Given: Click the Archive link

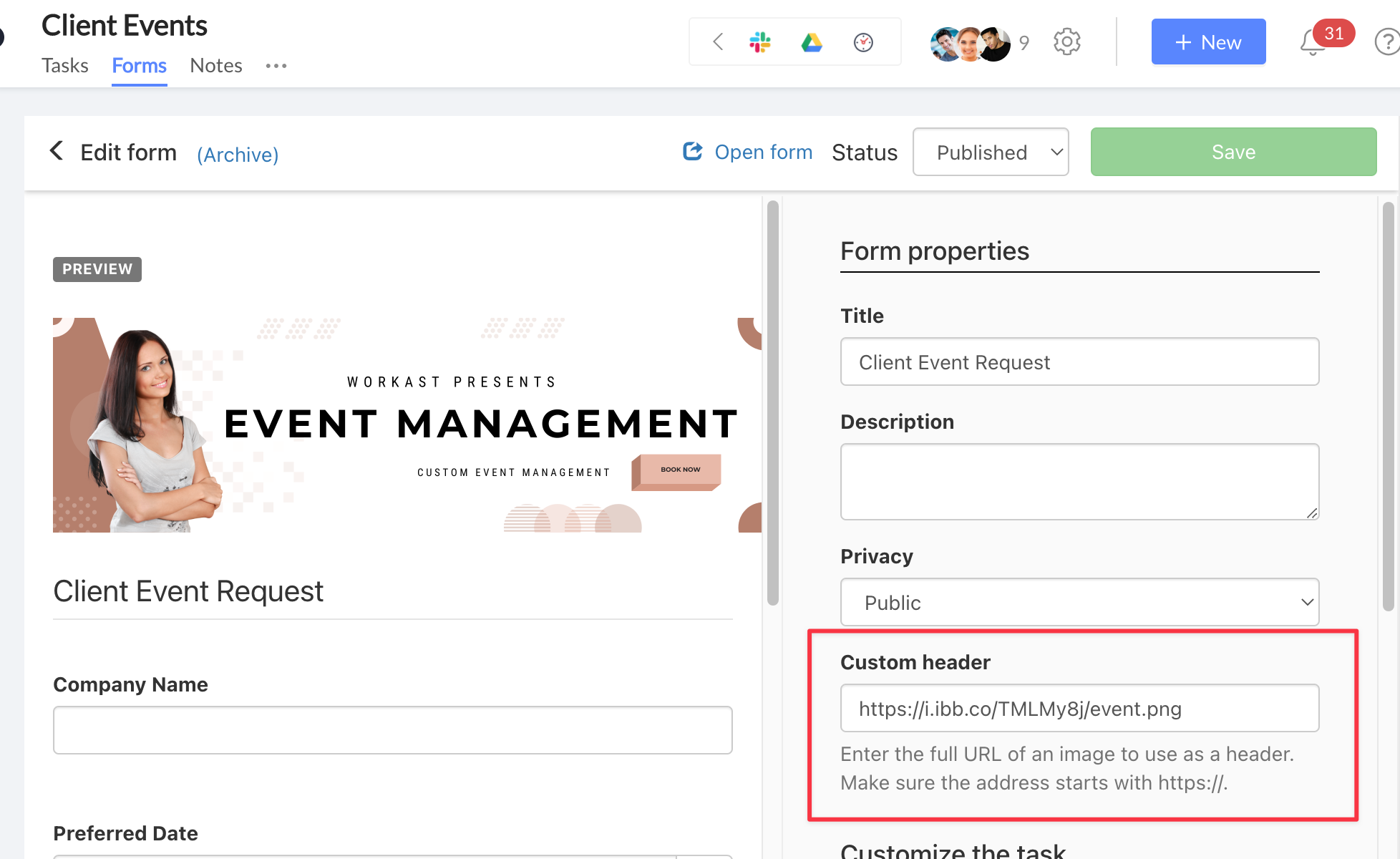Looking at the screenshot, I should (x=238, y=155).
